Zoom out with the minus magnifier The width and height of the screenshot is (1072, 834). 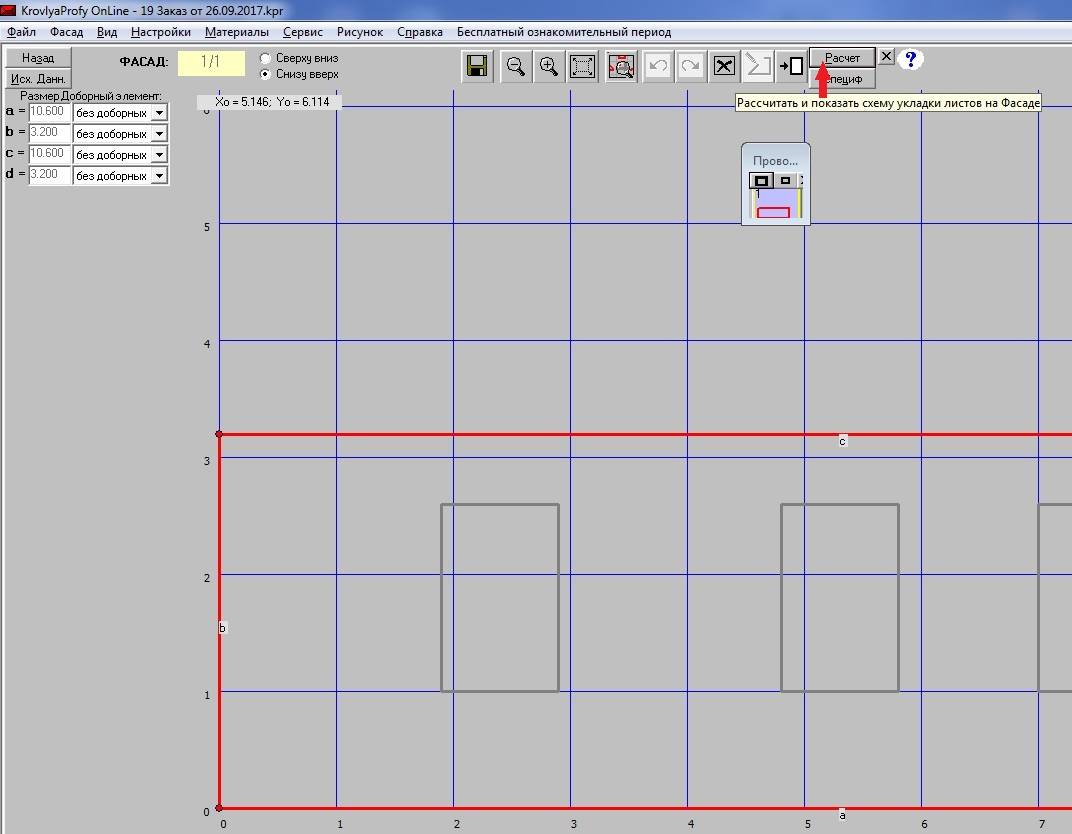click(516, 66)
